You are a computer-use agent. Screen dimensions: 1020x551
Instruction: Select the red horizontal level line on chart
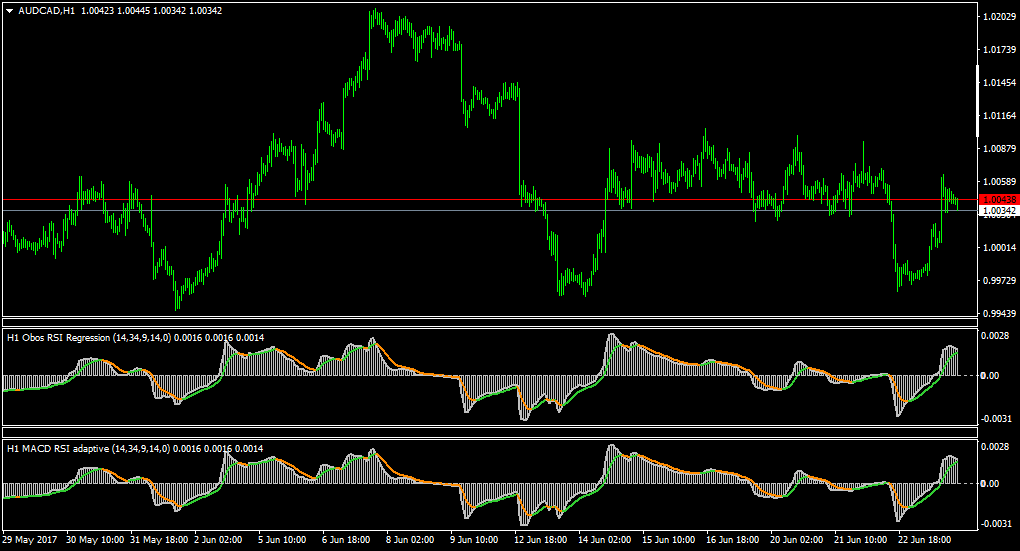pyautogui.click(x=490, y=200)
